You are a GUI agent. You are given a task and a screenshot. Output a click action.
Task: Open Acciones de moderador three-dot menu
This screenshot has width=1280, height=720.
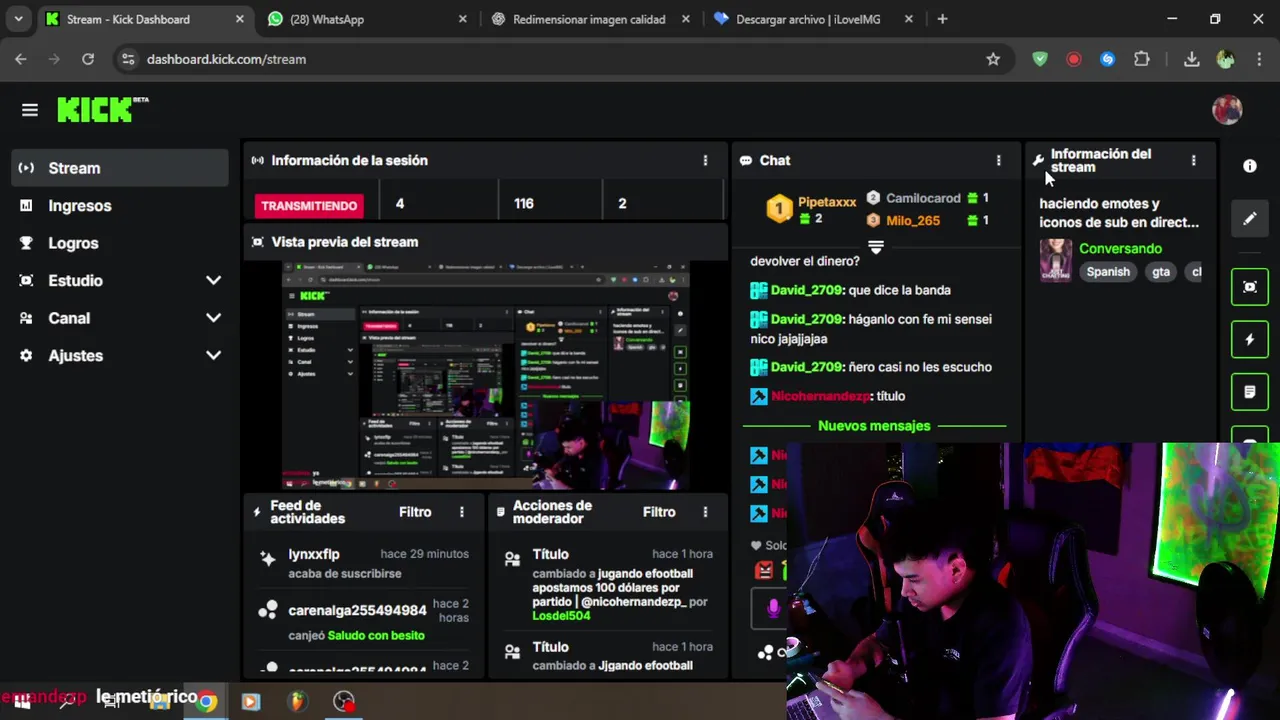tap(705, 512)
